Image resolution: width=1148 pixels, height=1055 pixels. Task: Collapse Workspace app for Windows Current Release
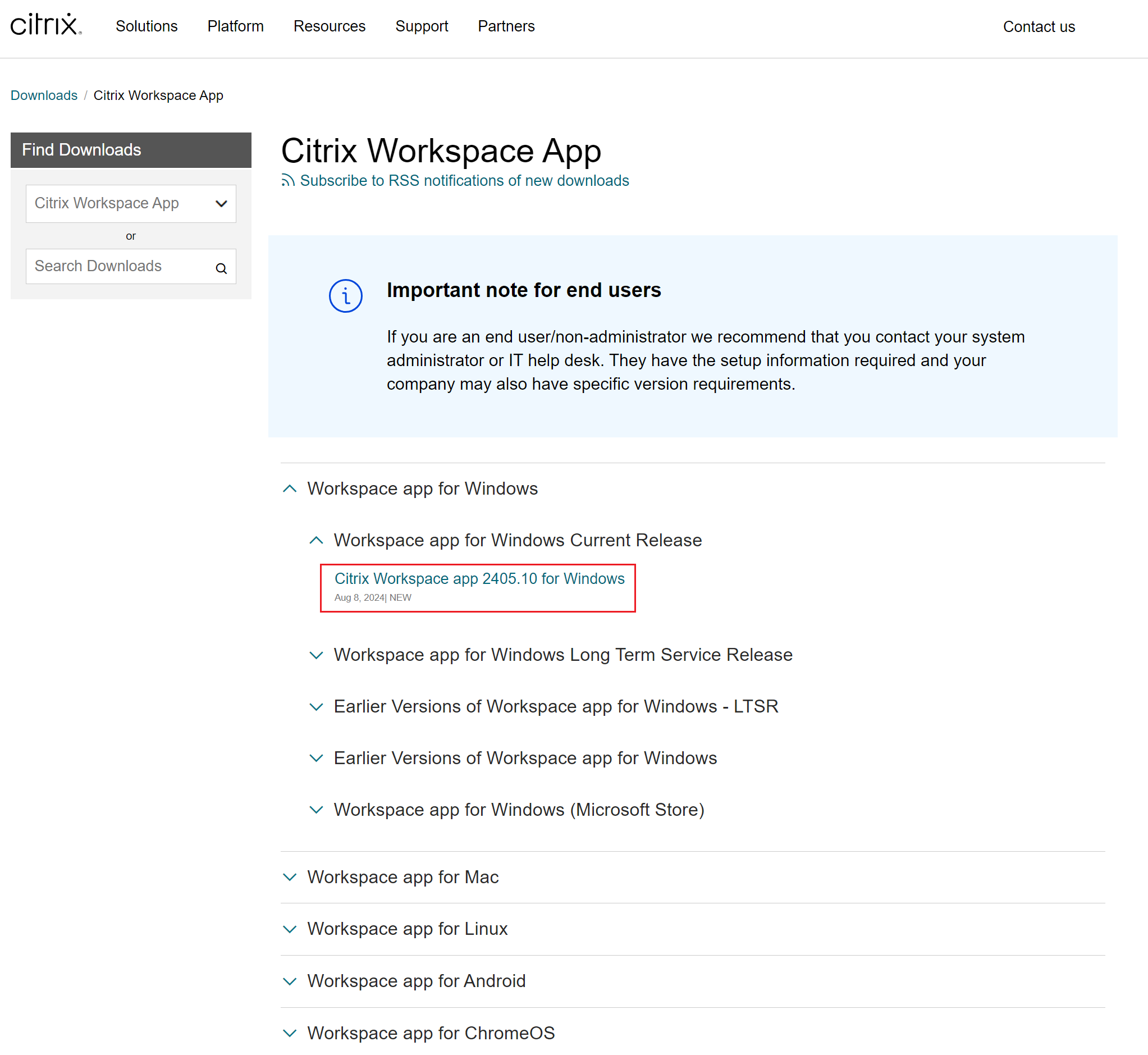pos(316,540)
